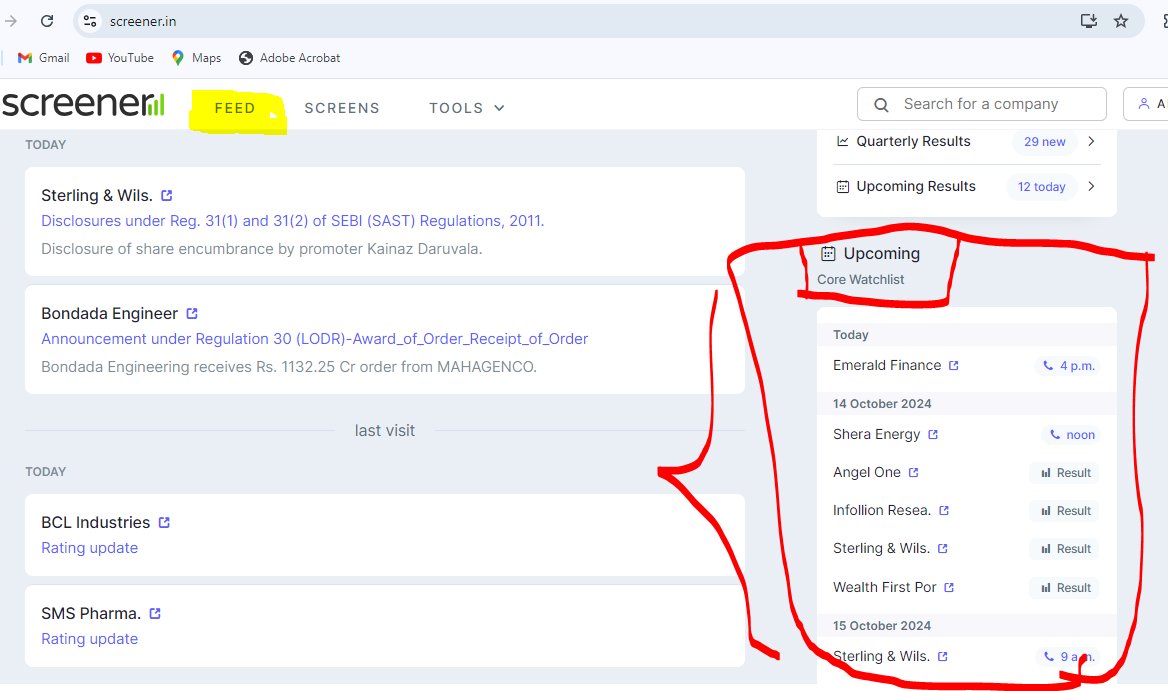Click the screener.in address bar URL

pyautogui.click(x=143, y=21)
